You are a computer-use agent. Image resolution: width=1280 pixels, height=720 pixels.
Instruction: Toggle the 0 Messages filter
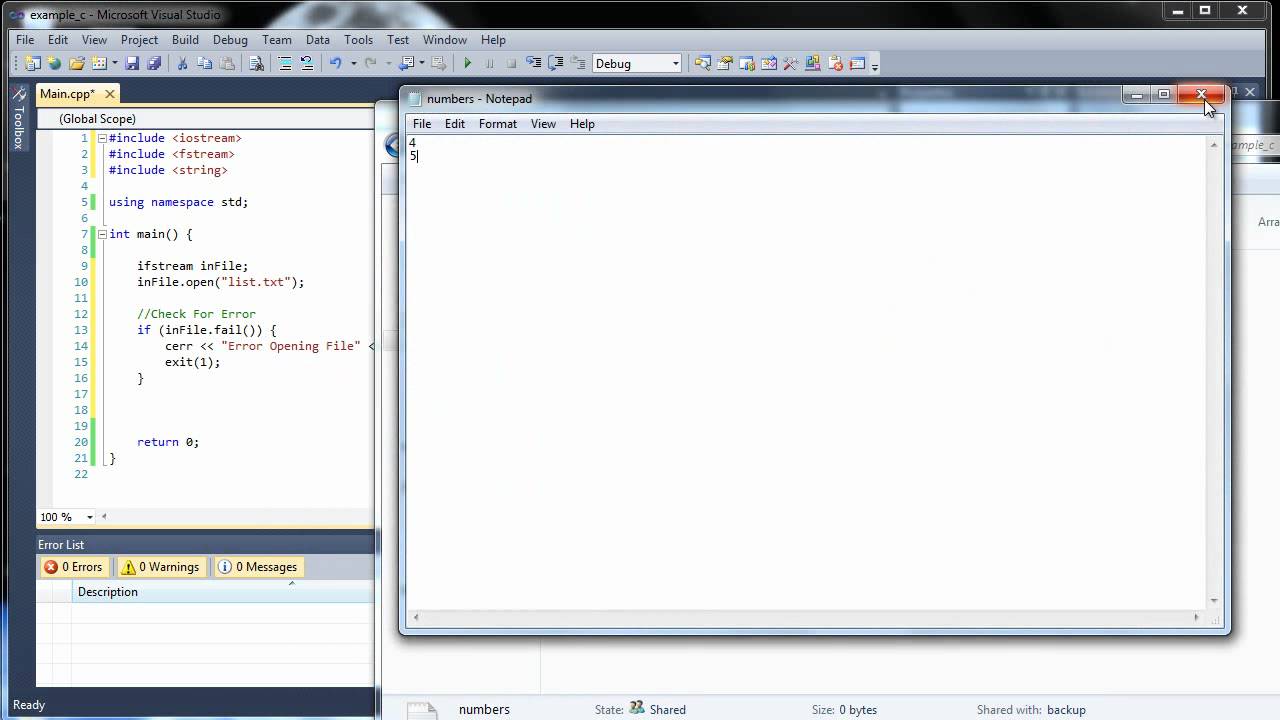[x=258, y=567]
